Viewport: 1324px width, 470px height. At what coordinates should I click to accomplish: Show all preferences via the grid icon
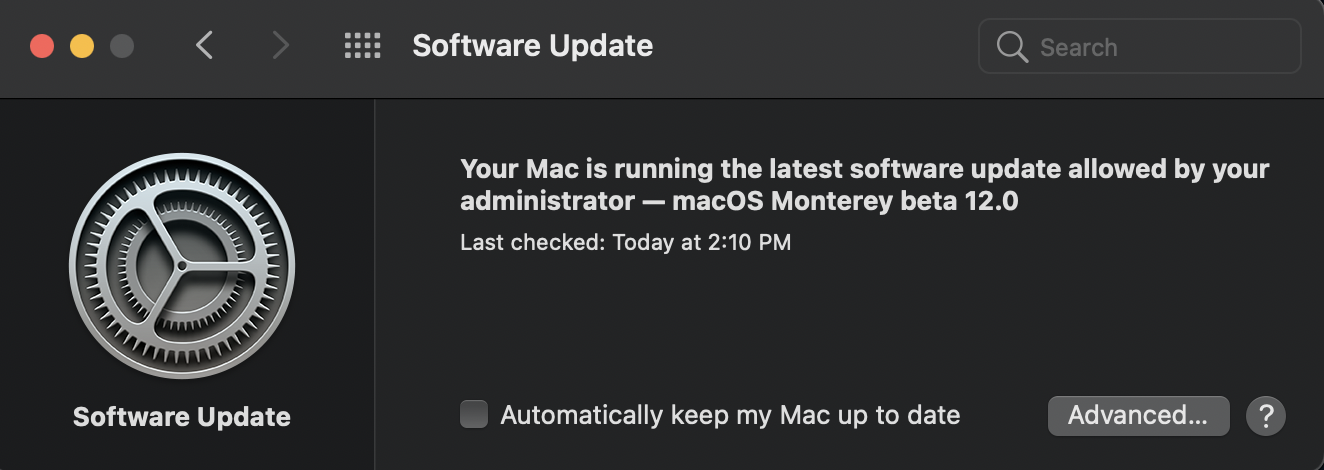point(362,45)
